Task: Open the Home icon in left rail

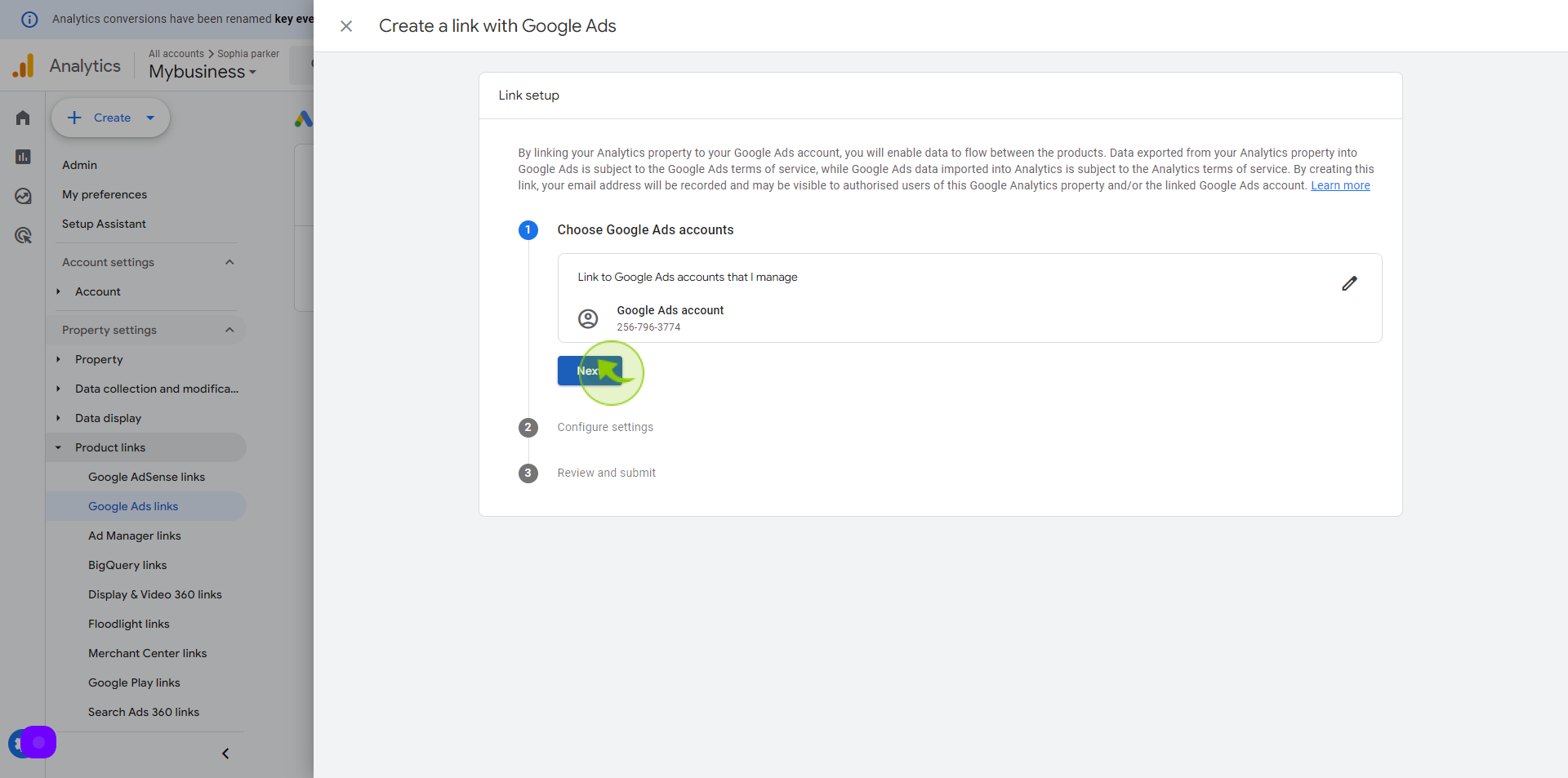Action: (x=23, y=118)
